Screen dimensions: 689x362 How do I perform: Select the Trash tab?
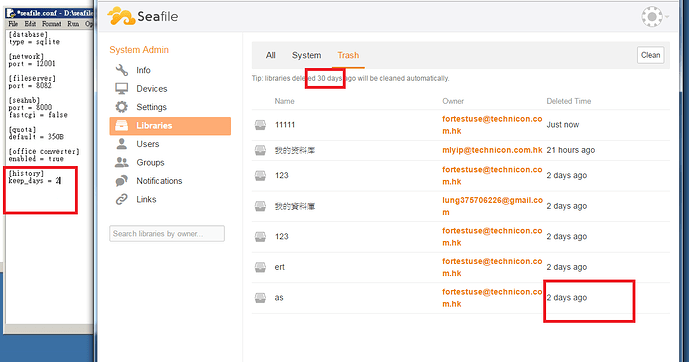point(348,55)
